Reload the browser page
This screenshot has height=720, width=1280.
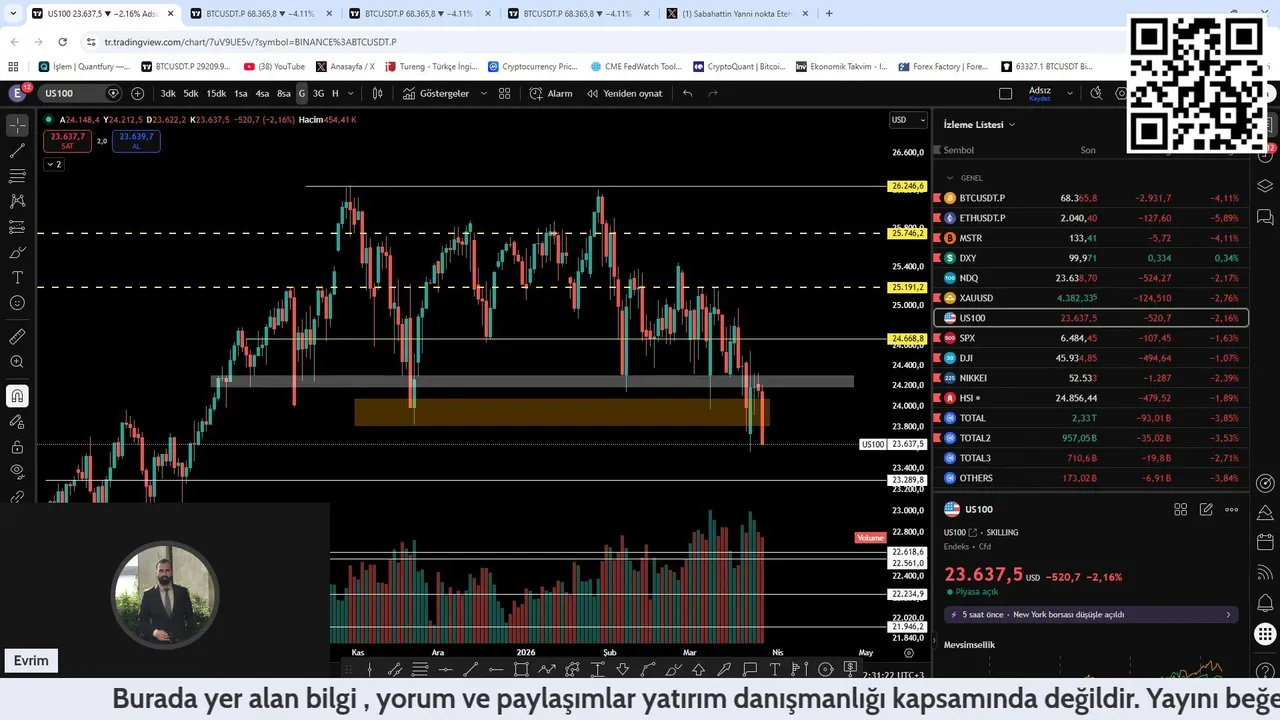click(62, 42)
